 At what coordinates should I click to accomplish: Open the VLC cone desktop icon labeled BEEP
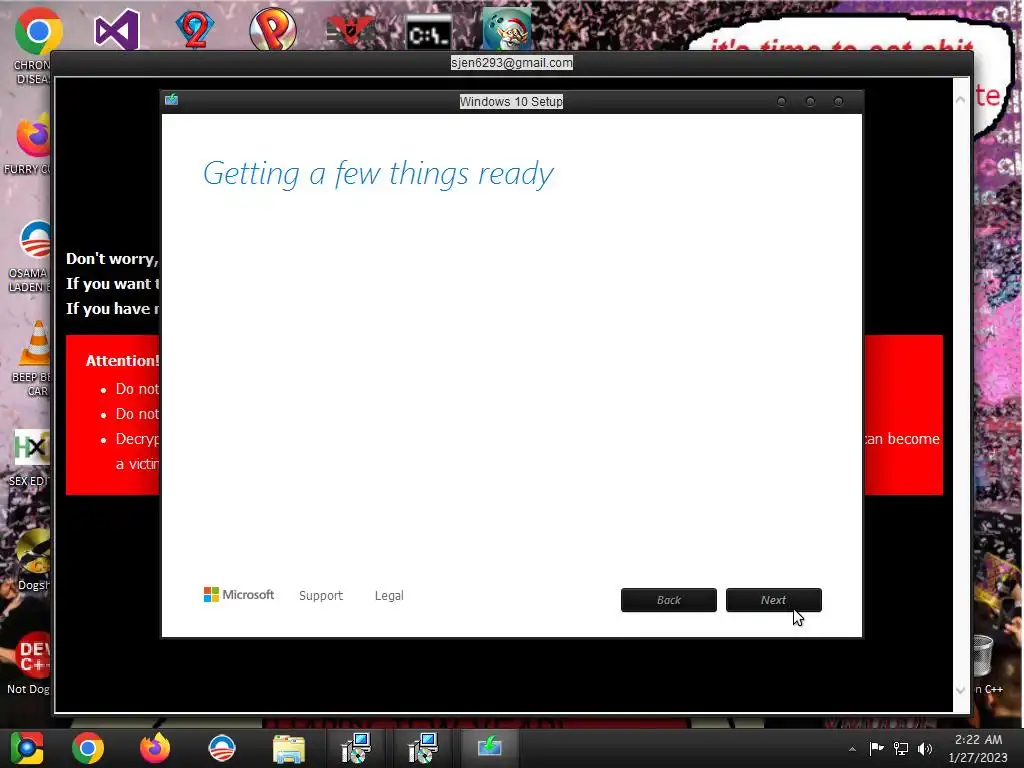click(x=36, y=343)
